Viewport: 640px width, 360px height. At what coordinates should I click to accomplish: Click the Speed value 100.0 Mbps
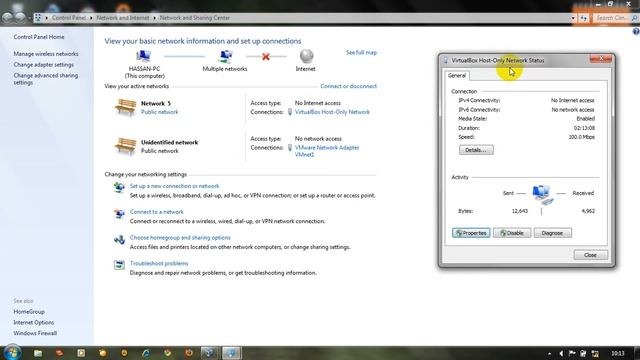coord(582,137)
